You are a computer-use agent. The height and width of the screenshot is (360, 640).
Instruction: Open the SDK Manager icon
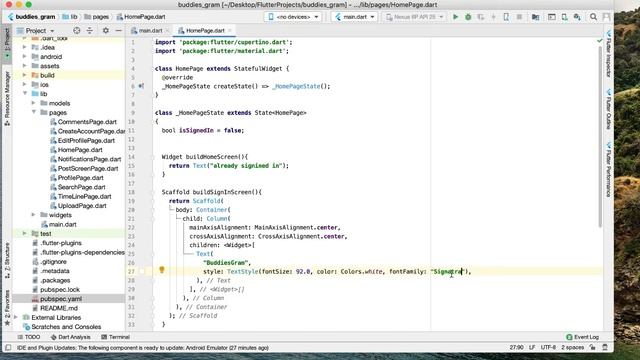(x=577, y=17)
